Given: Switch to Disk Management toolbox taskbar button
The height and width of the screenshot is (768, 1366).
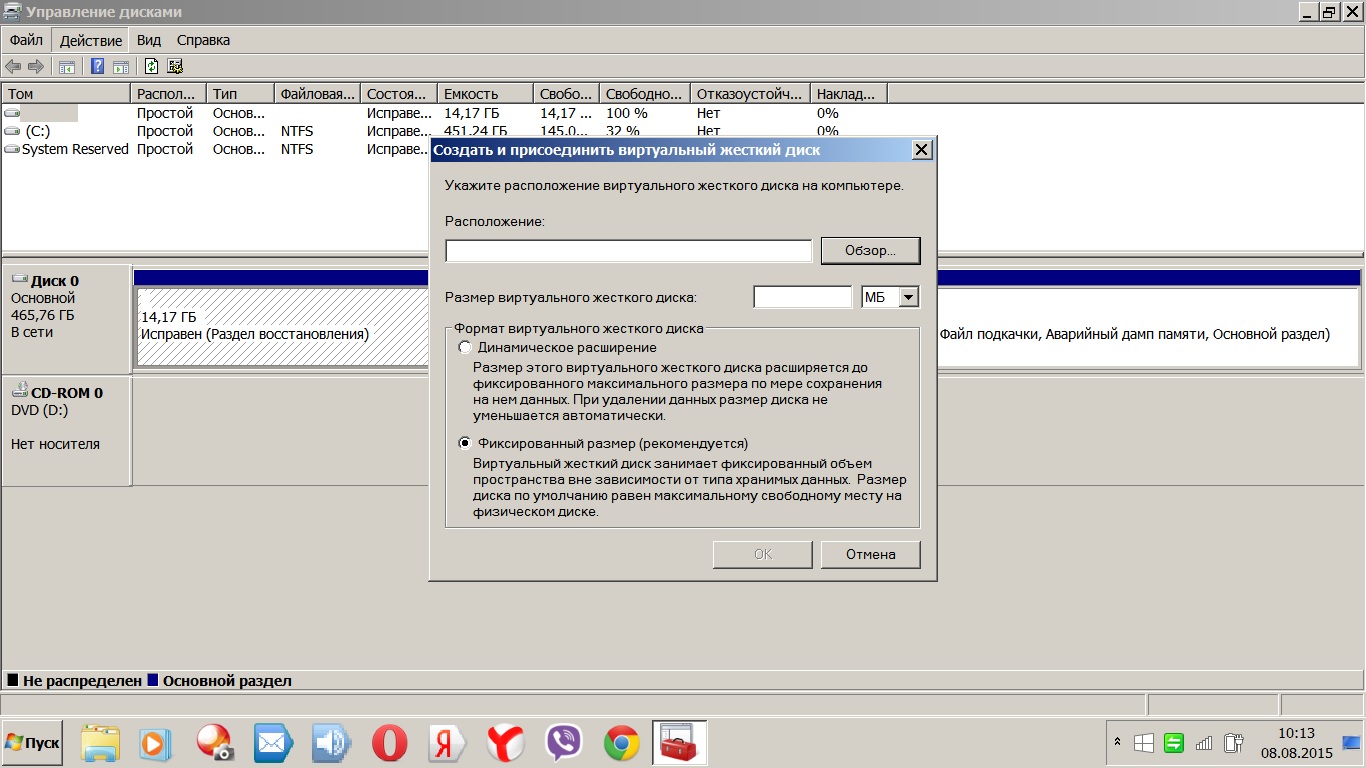Looking at the screenshot, I should point(680,743).
